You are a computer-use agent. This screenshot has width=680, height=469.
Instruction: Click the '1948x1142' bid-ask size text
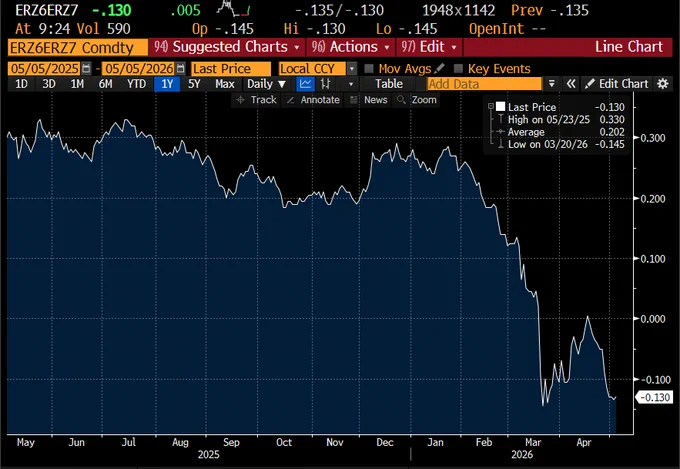point(459,10)
